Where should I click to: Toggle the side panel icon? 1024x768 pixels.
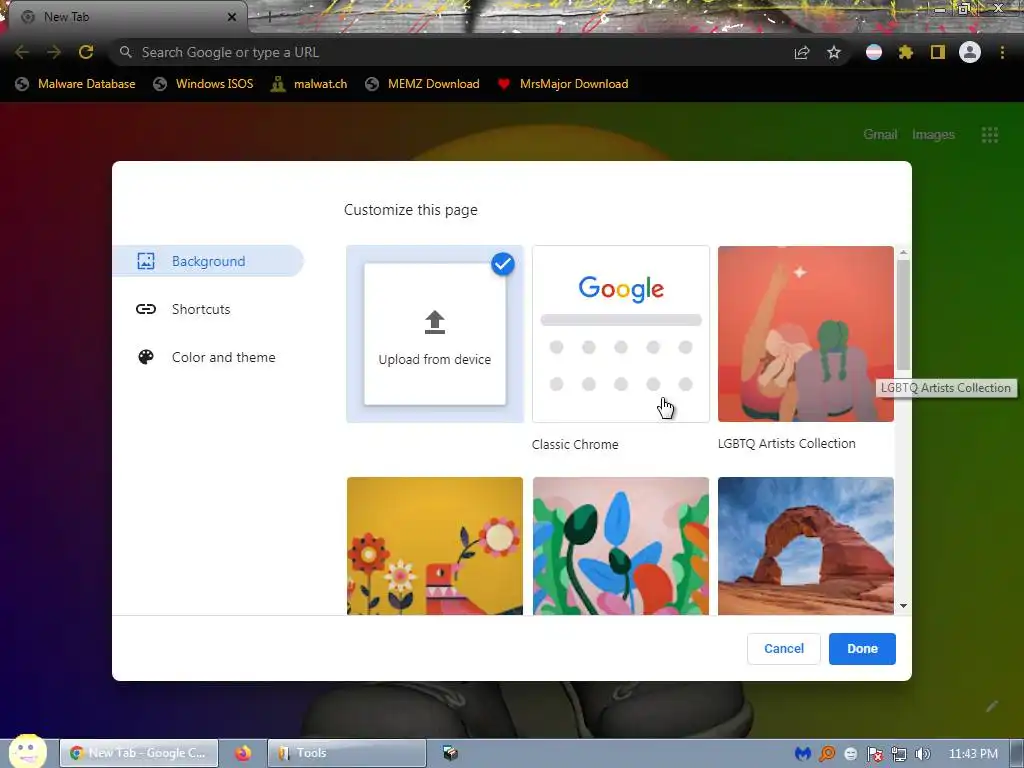pyautogui.click(x=938, y=52)
